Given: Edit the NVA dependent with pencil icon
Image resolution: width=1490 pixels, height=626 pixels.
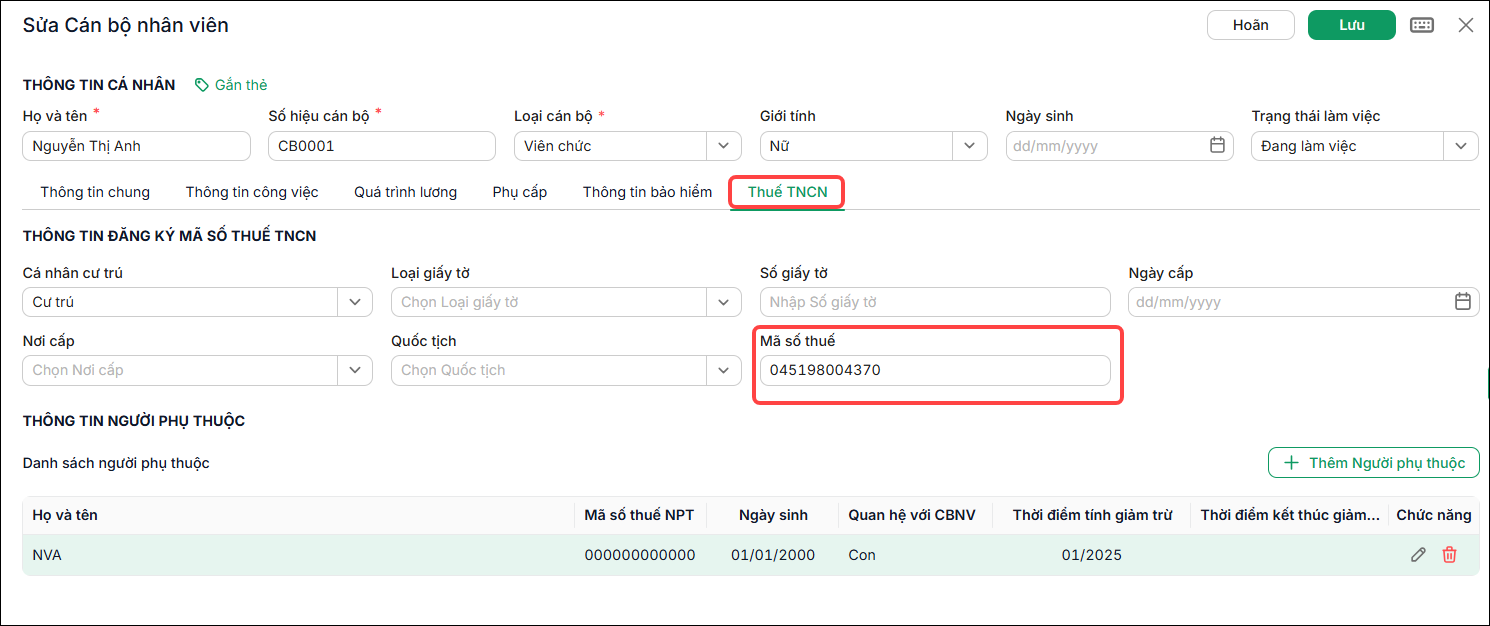Looking at the screenshot, I should coord(1418,555).
